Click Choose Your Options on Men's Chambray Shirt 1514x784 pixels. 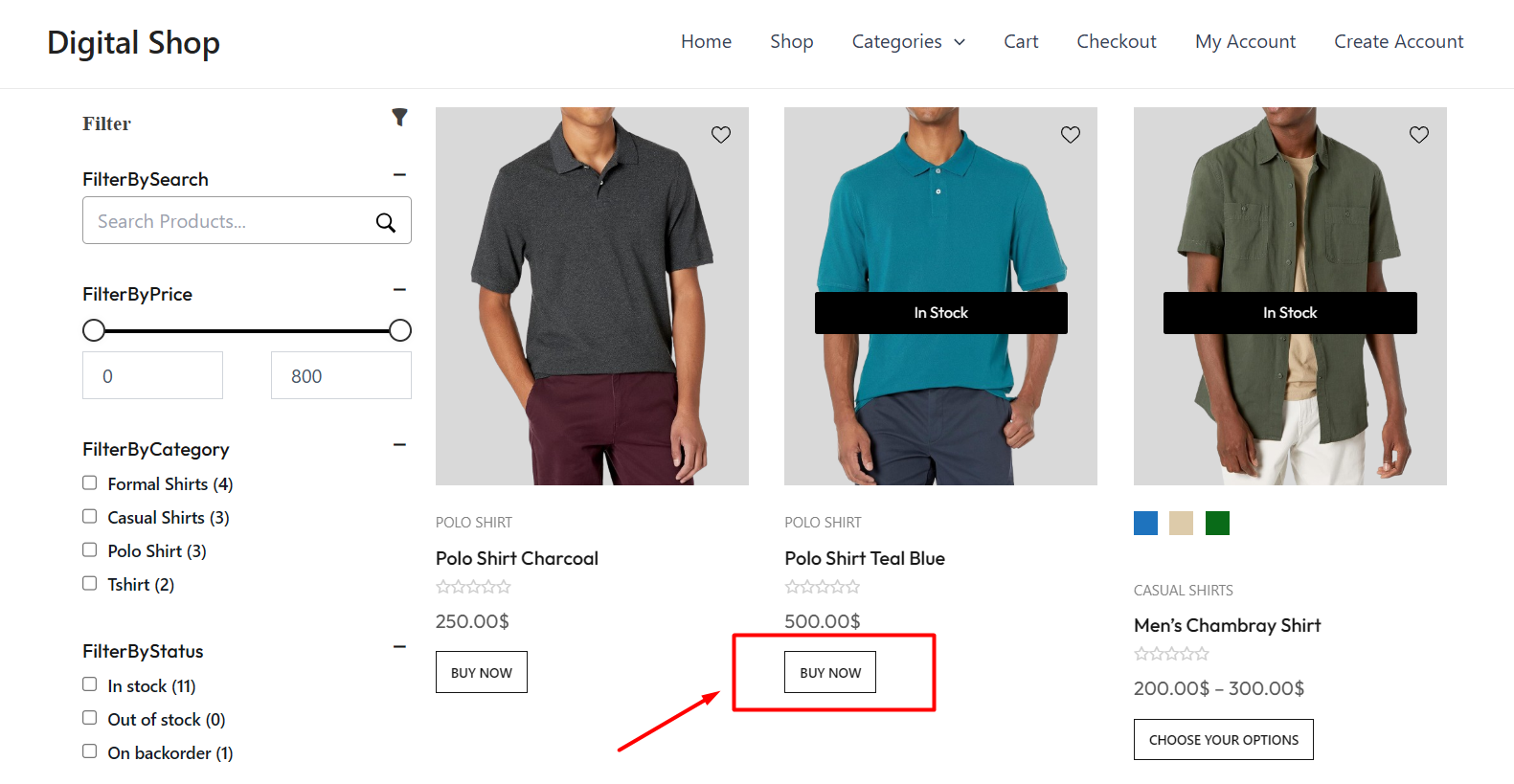(x=1223, y=739)
